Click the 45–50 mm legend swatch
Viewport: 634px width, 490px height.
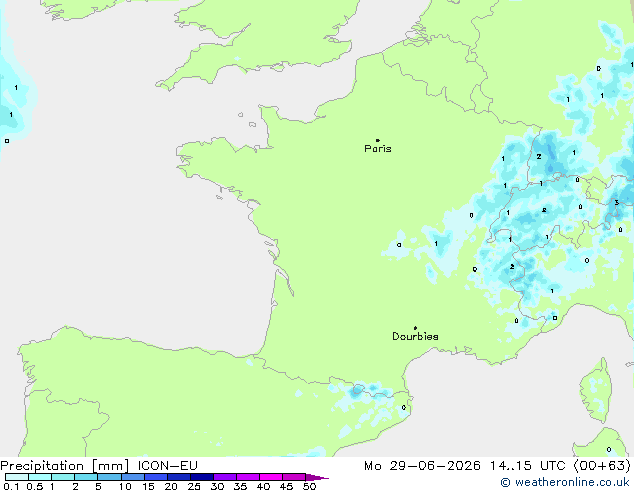click(x=294, y=477)
